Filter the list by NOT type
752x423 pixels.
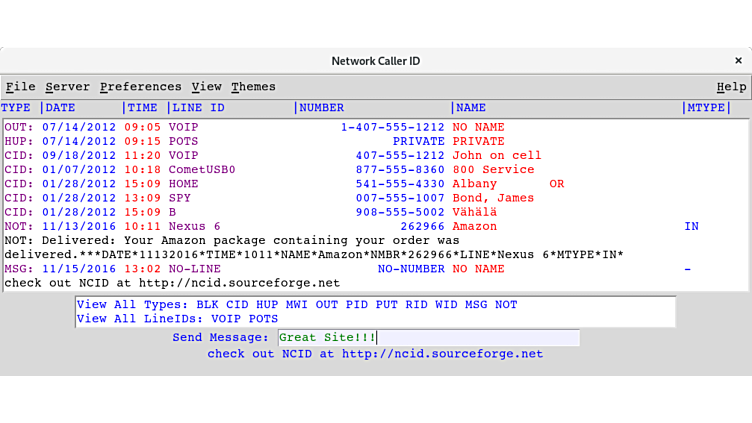pyautogui.click(x=504, y=305)
